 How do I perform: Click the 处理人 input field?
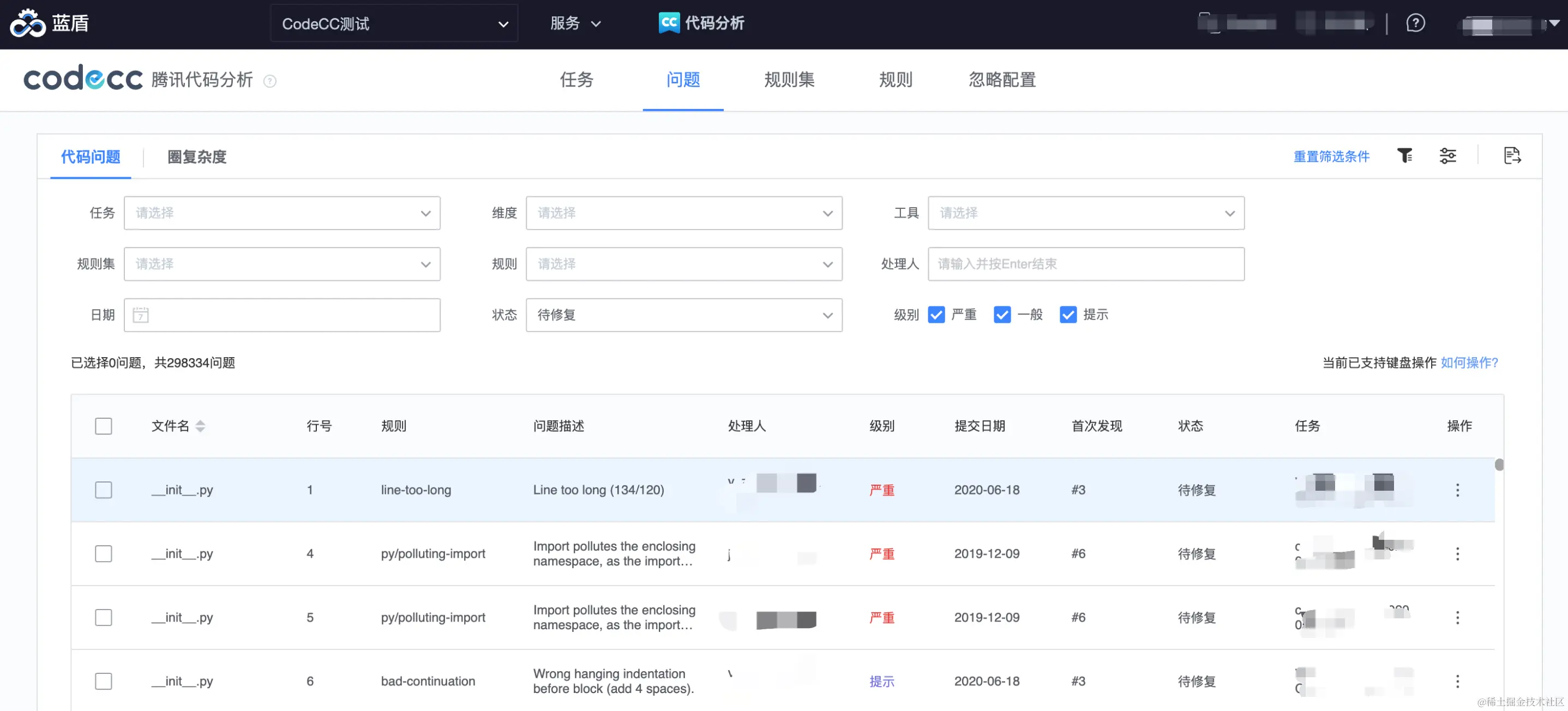coord(1085,264)
